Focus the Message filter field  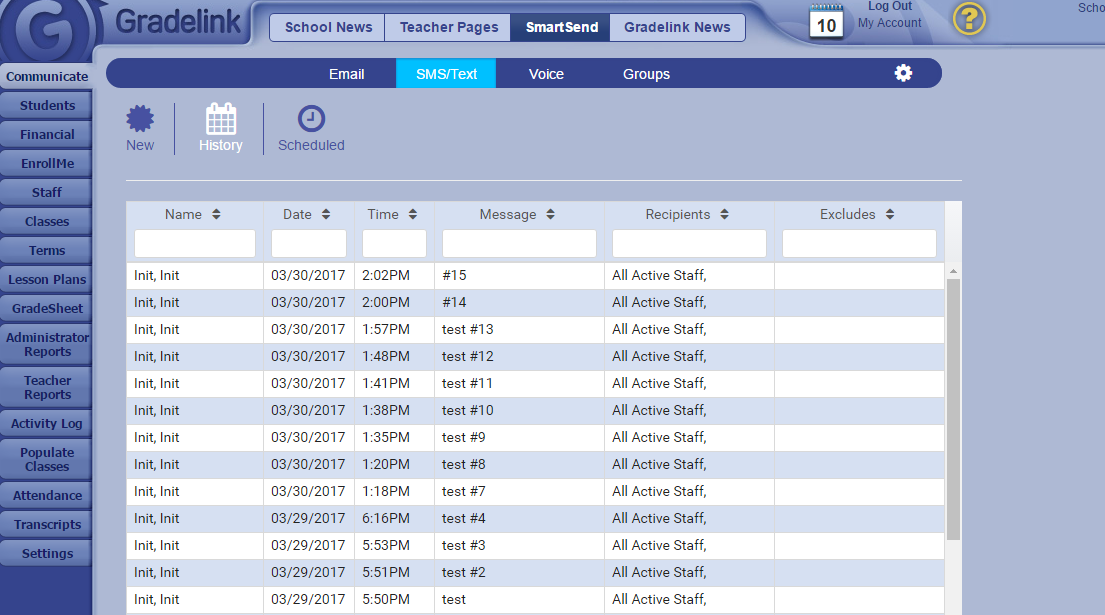point(519,243)
